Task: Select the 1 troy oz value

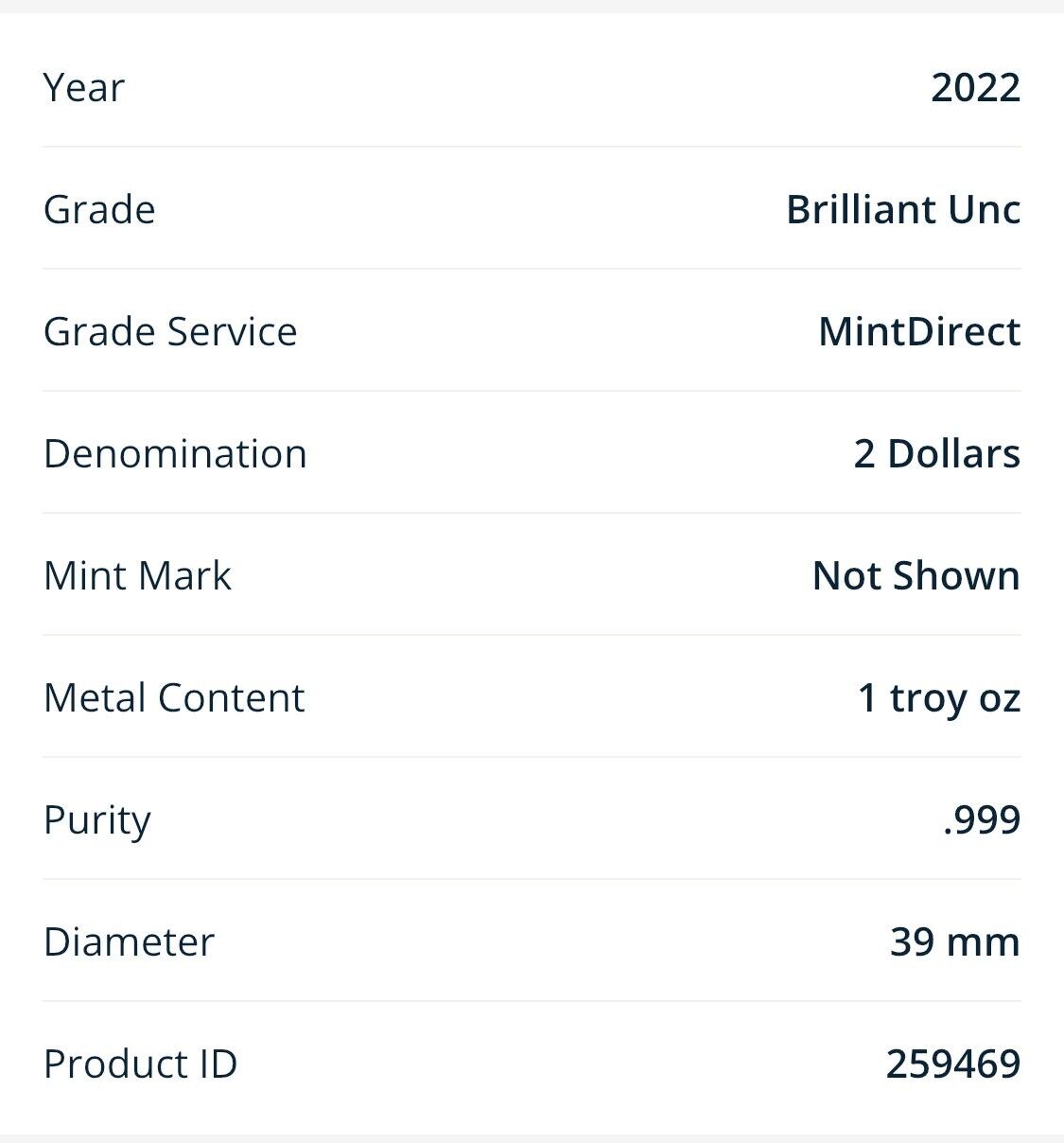Action: click(938, 697)
